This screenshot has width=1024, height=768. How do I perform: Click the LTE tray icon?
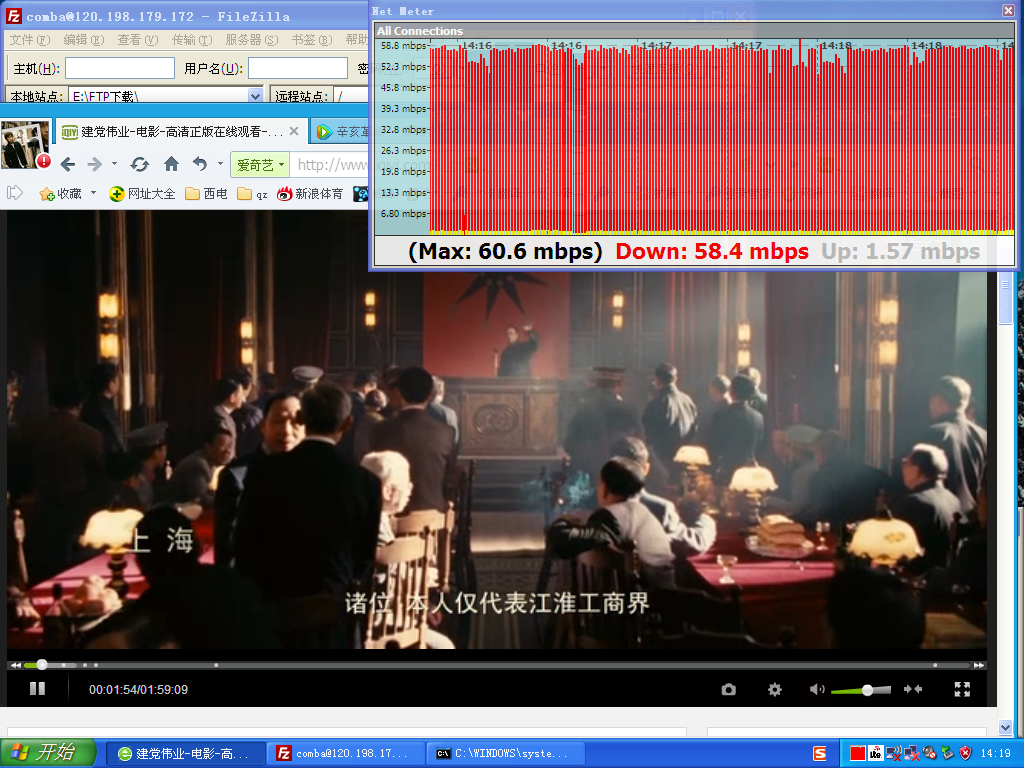point(876,754)
